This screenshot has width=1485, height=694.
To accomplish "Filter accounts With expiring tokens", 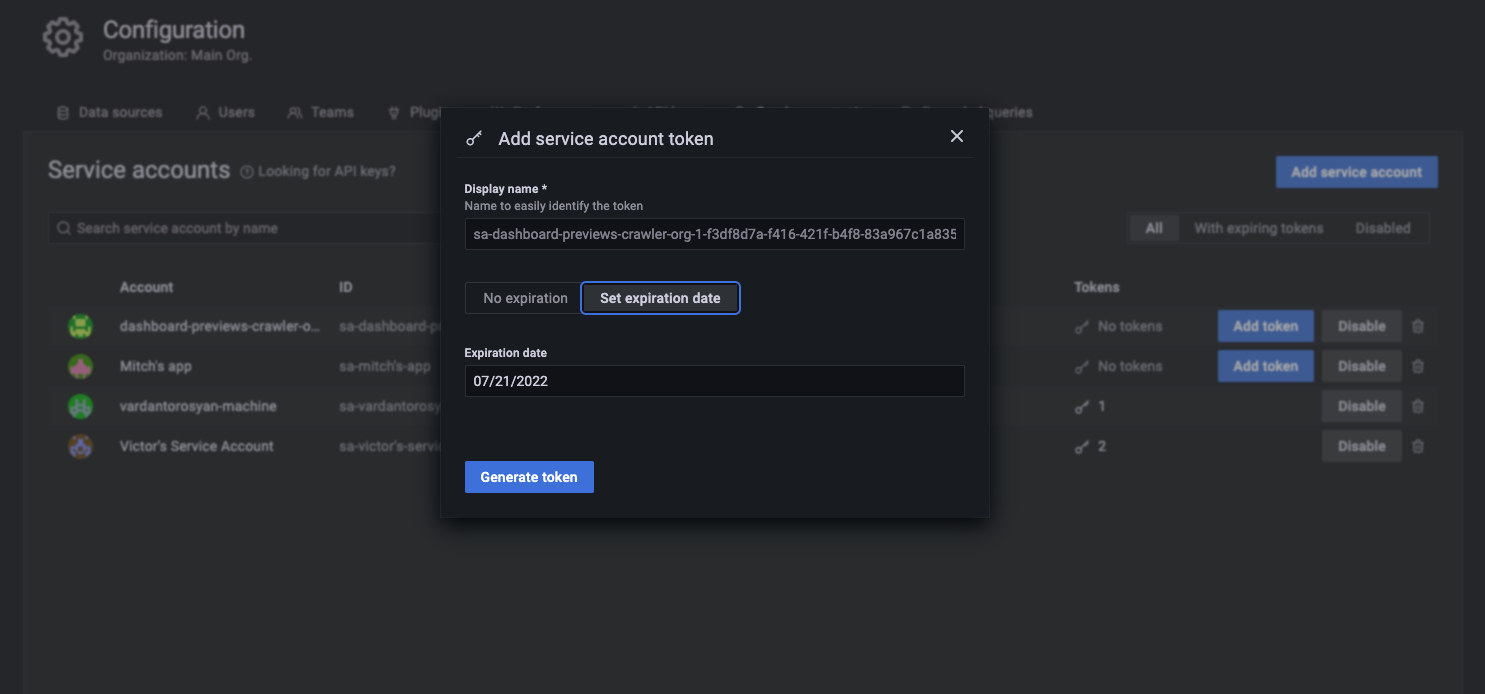I will 1258,227.
